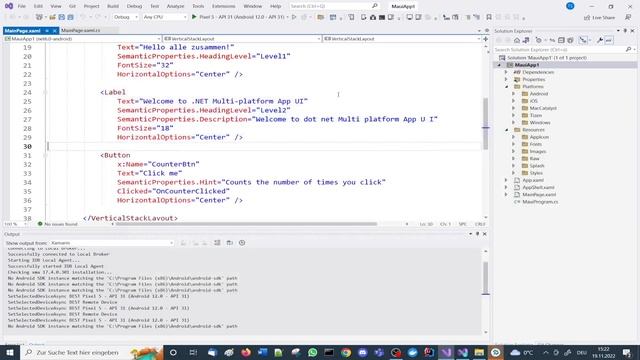Click Collapse All icon in Solution Explorer
Image resolution: width=640 pixels, height=360 pixels.
pyautogui.click(x=561, y=40)
